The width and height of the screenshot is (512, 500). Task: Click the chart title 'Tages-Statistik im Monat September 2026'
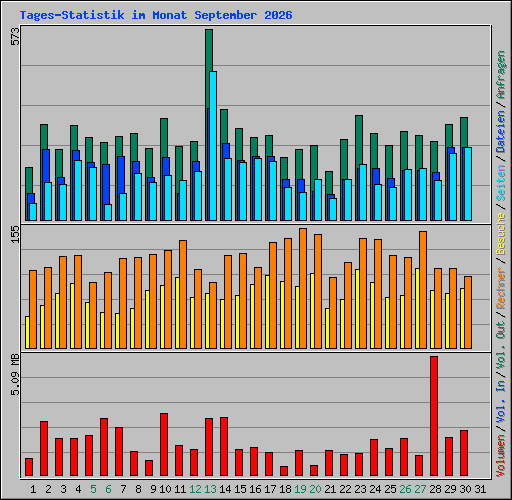[156, 15]
